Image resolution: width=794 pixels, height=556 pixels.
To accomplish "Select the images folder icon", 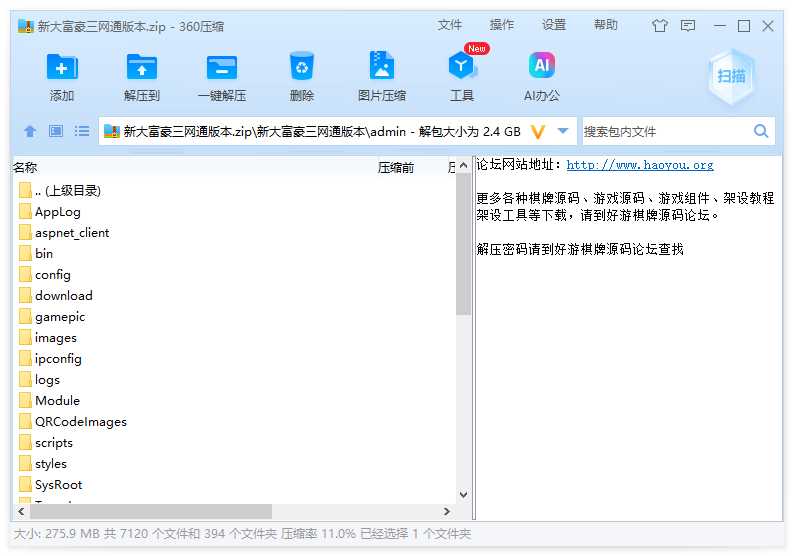I will point(25,337).
